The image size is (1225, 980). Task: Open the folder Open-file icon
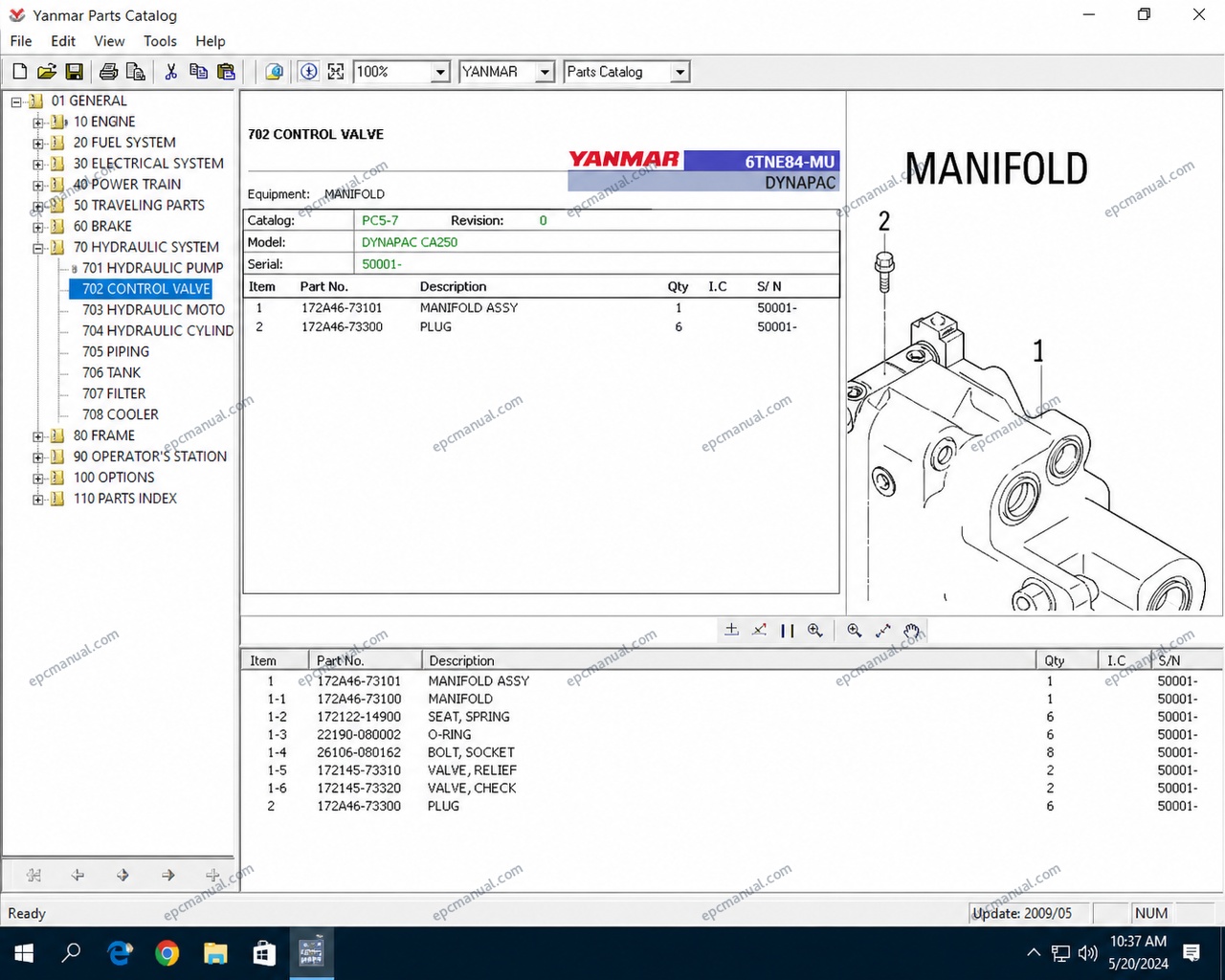coord(46,72)
